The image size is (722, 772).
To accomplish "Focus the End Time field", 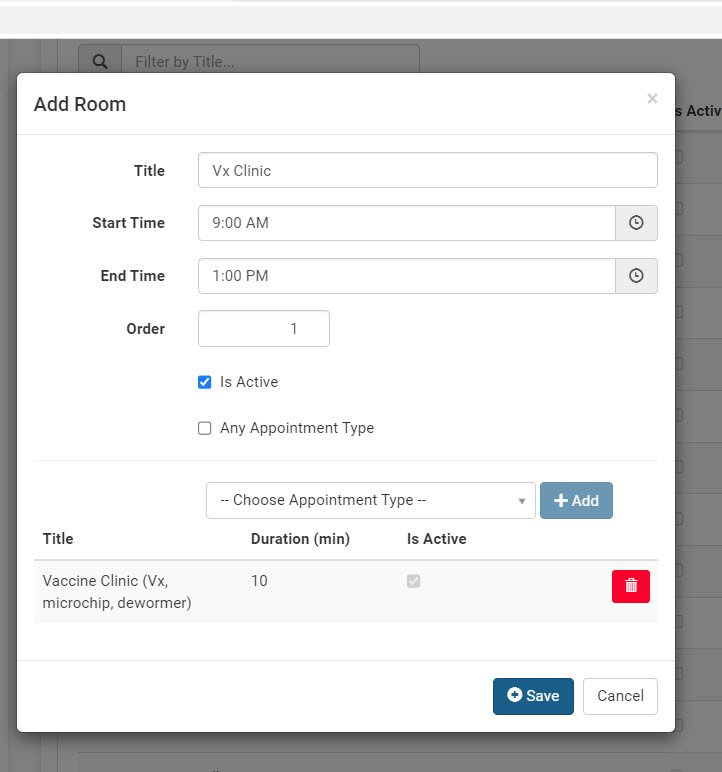I will [406, 276].
